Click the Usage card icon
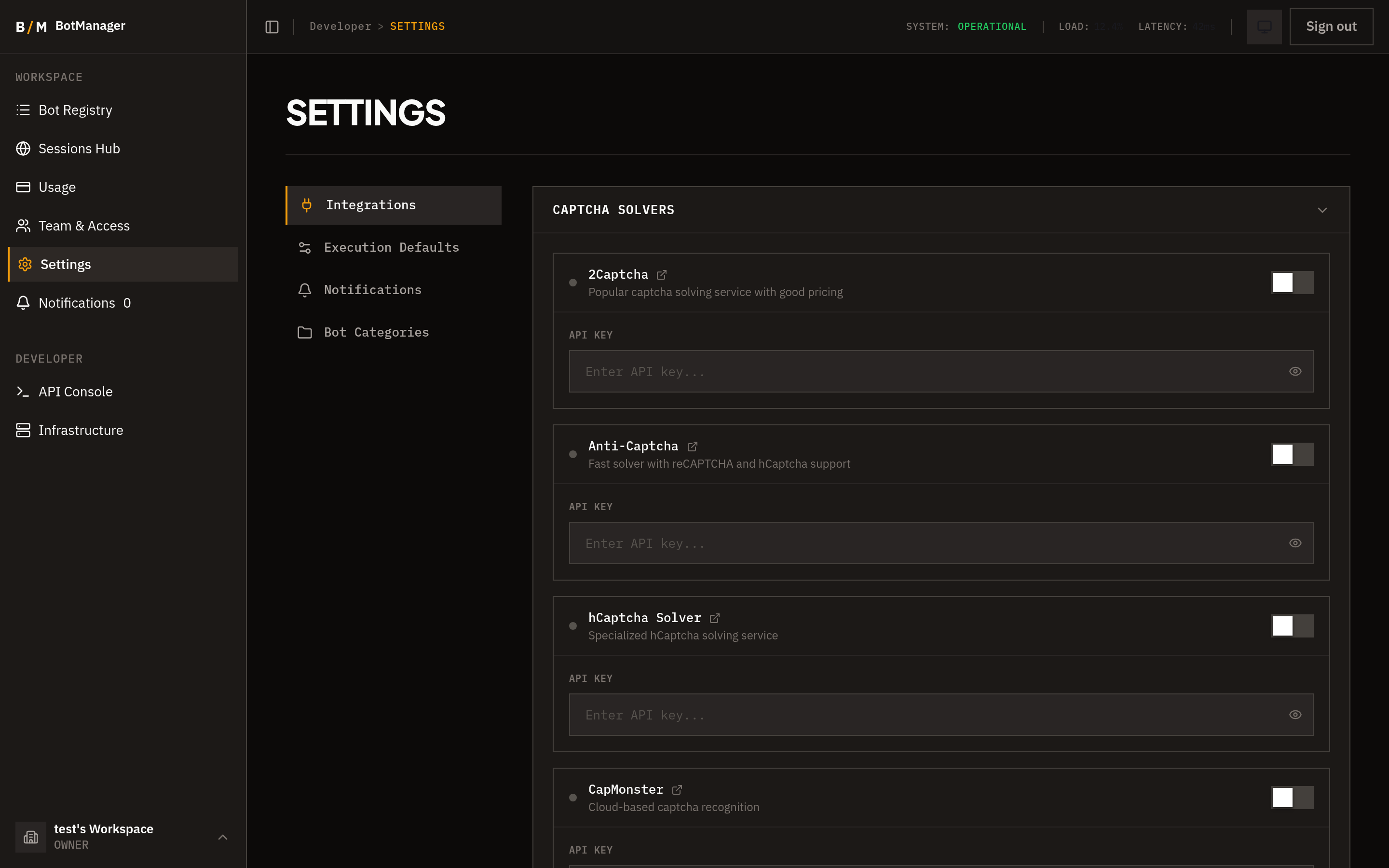The width and height of the screenshot is (1389, 868). click(23, 187)
